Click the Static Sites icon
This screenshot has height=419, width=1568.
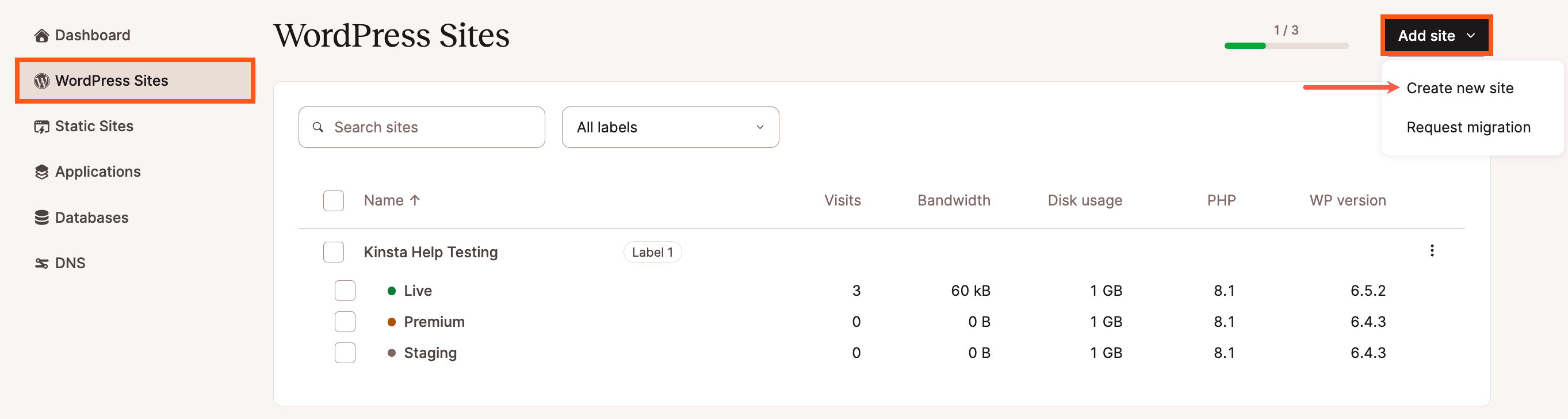[41, 127]
